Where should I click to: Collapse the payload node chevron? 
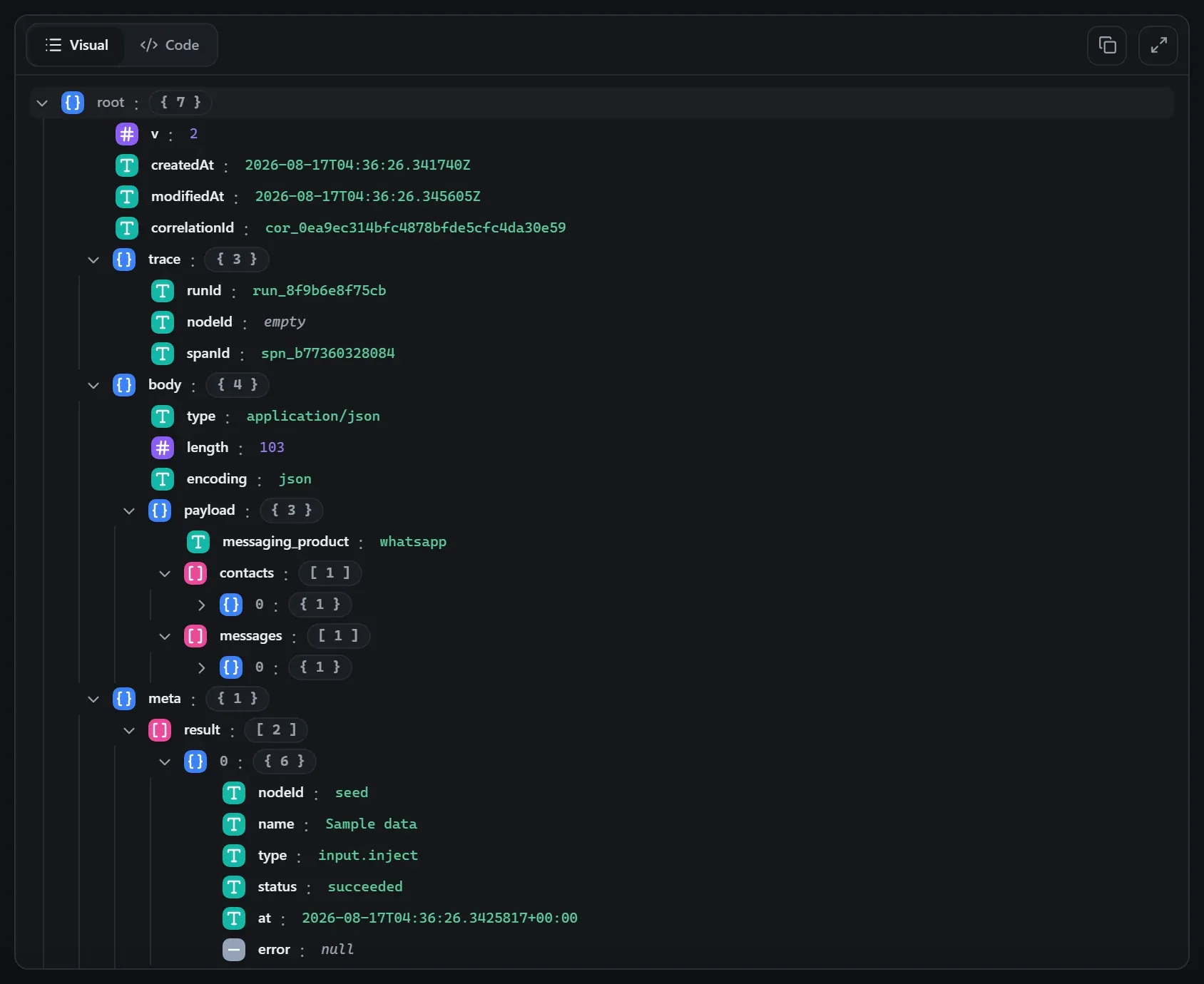coord(129,511)
